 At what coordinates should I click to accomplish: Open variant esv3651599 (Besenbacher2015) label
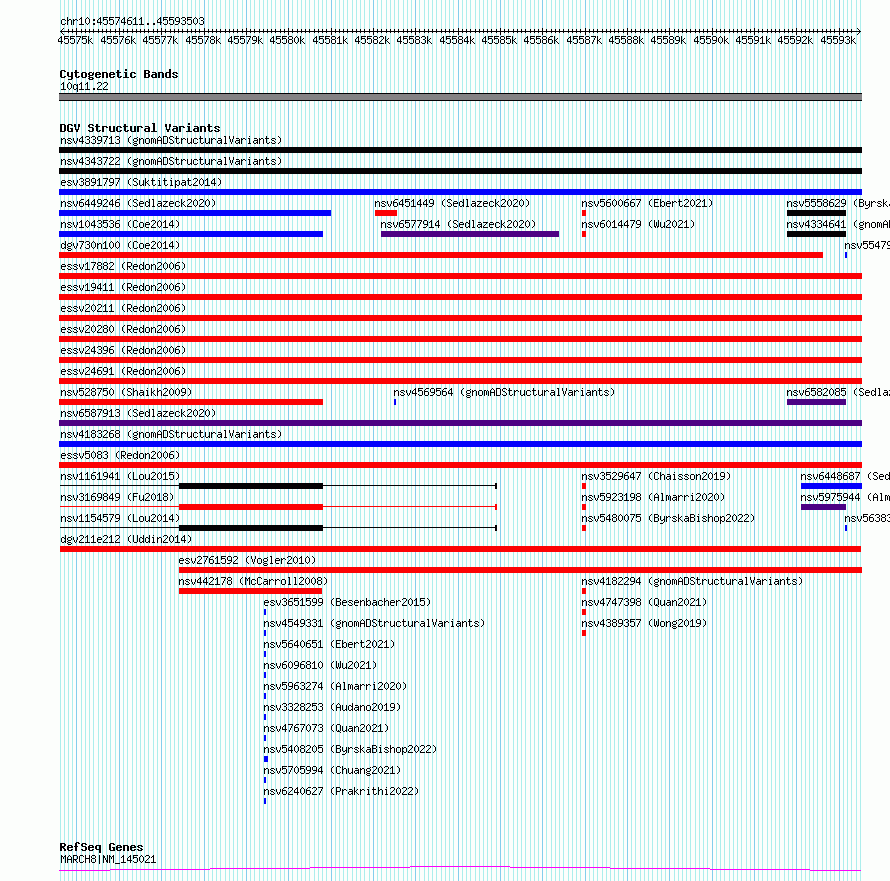(347, 602)
